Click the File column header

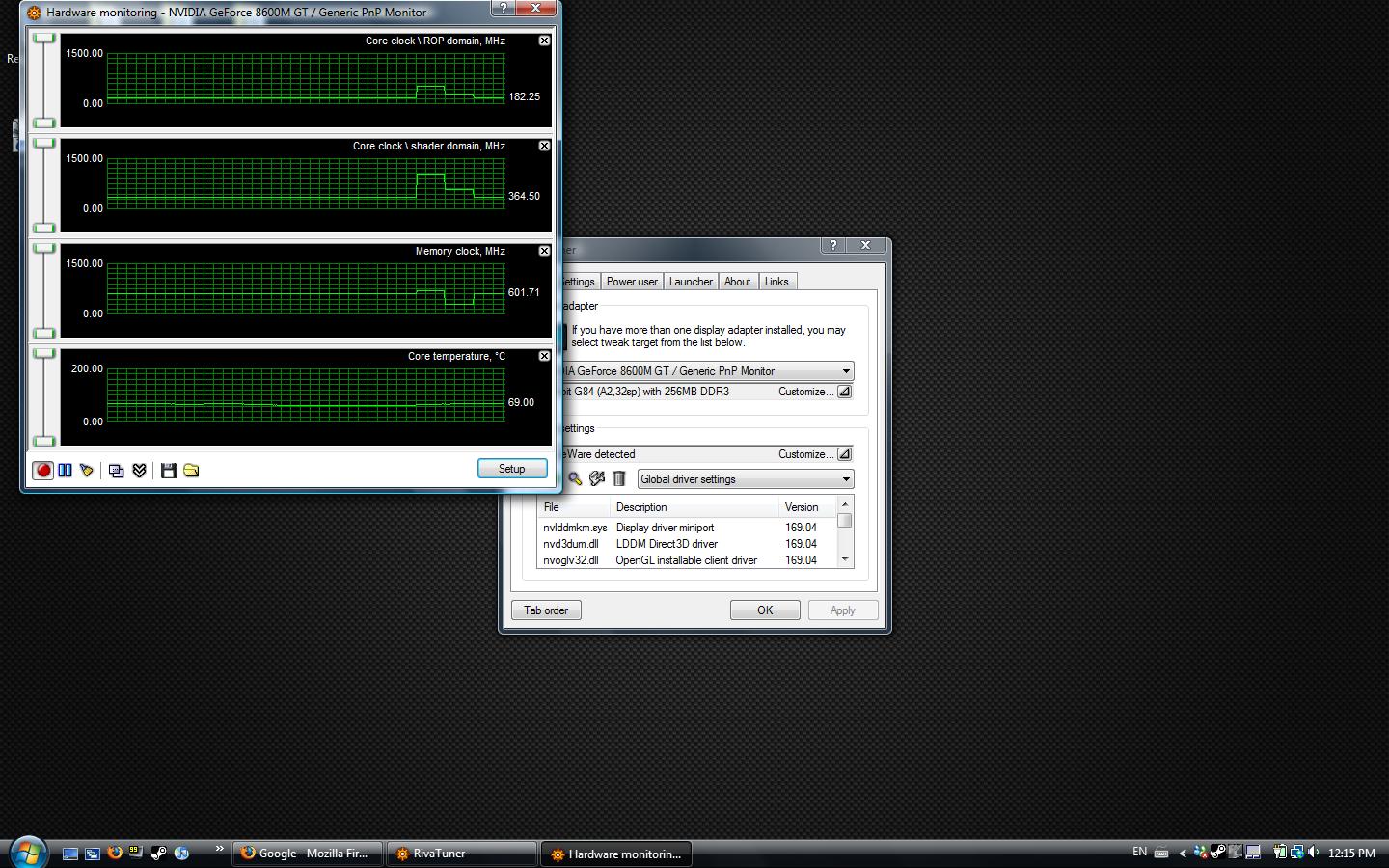pos(574,507)
